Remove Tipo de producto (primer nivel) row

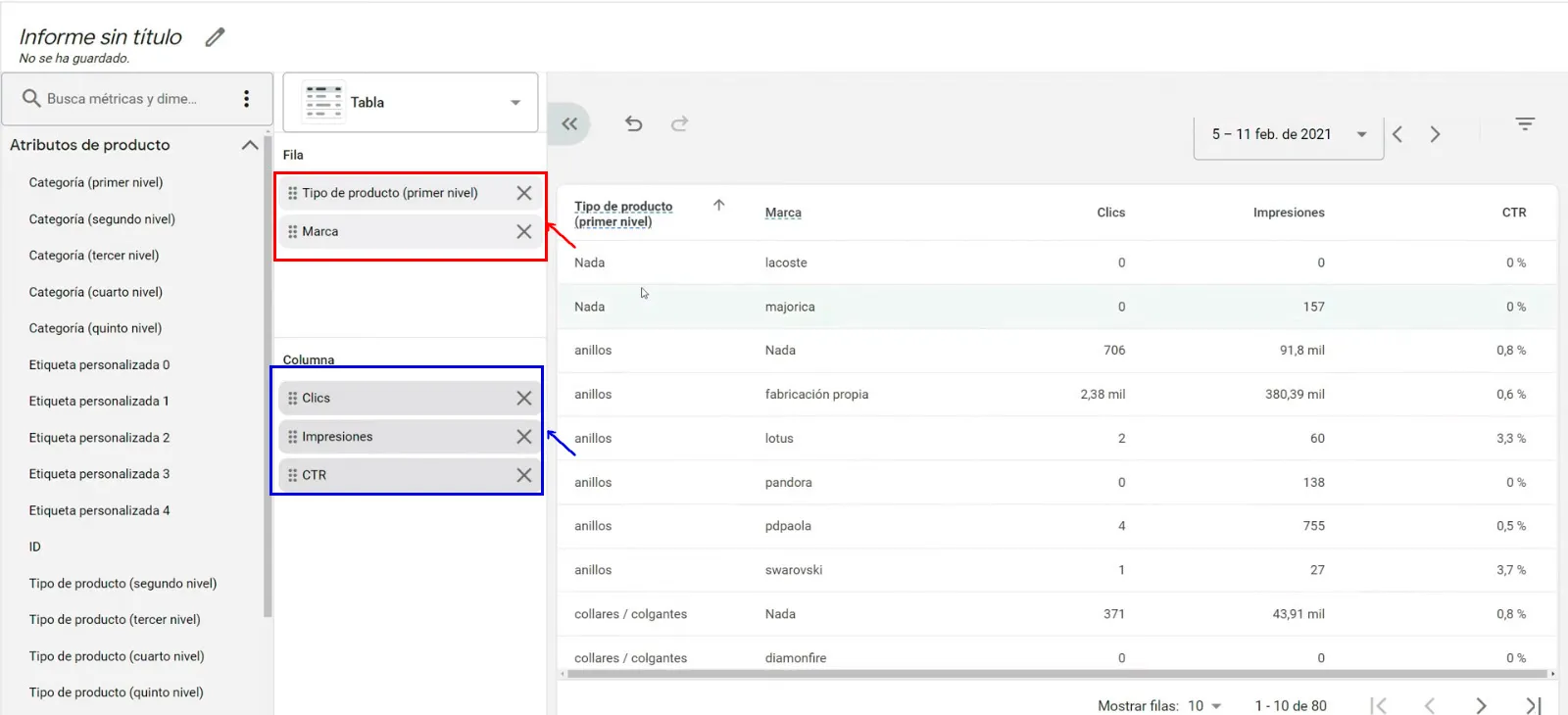[x=524, y=193]
